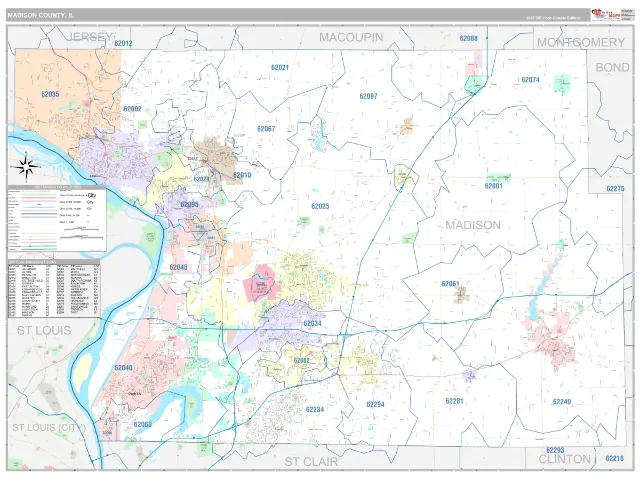Click ZIP code label 62001

pyautogui.click(x=493, y=186)
